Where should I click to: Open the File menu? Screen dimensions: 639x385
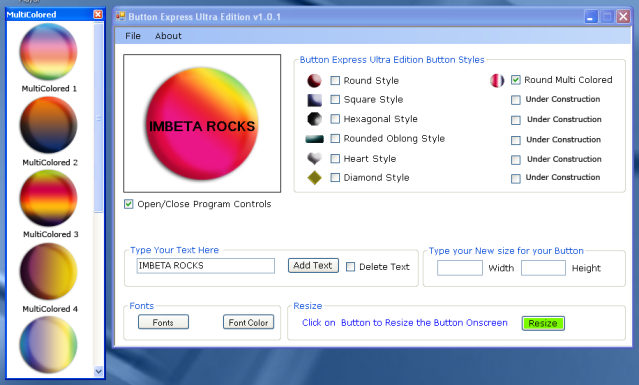pos(133,36)
